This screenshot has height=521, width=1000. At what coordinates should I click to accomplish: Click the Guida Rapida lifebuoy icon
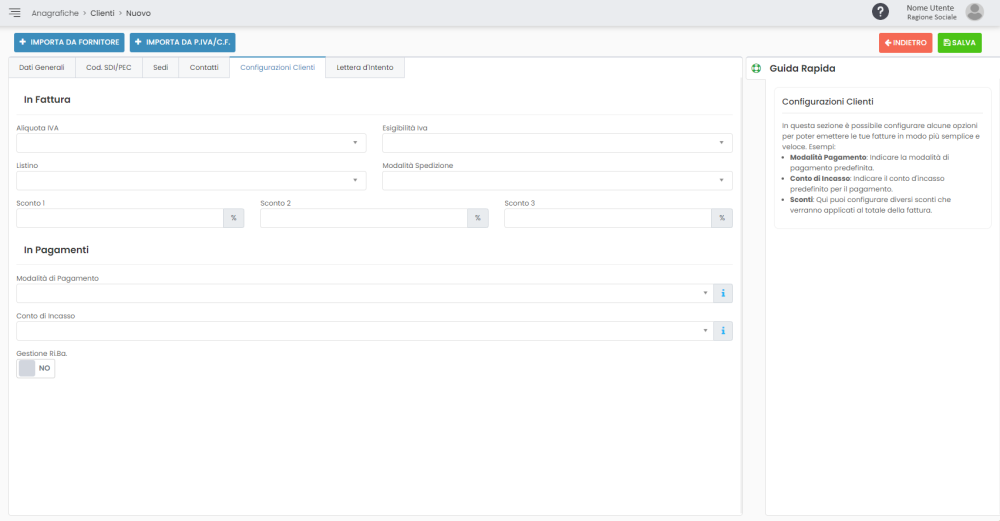click(756, 68)
